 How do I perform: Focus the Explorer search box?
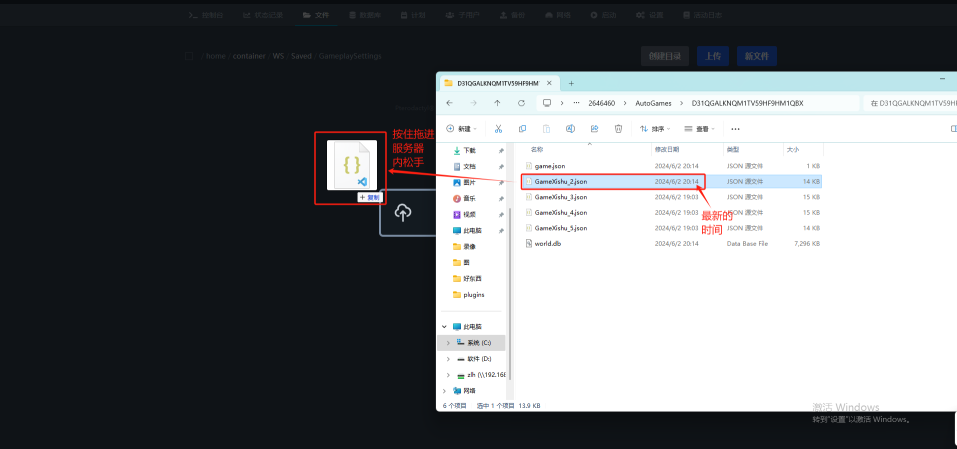tap(909, 103)
